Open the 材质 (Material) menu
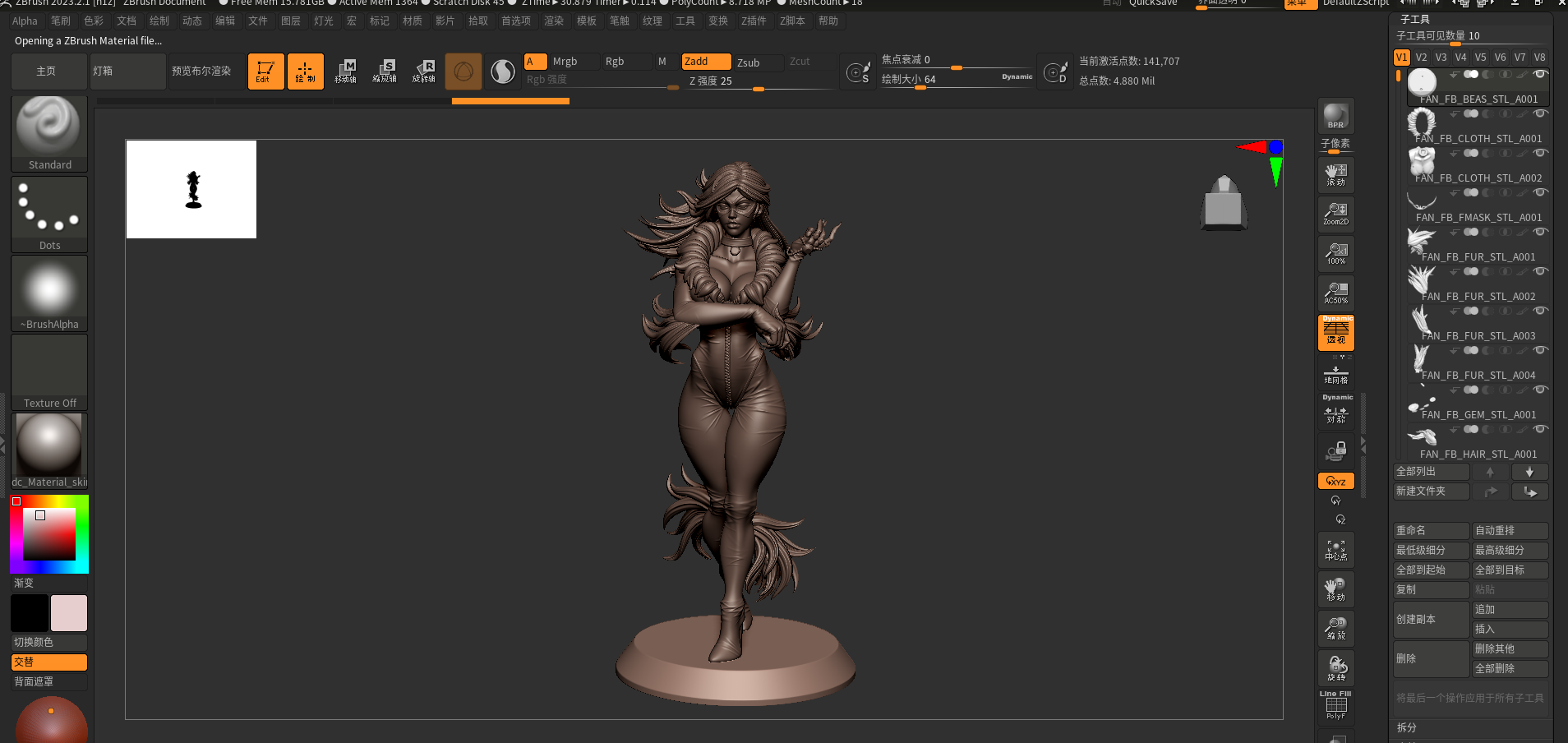Viewport: 1568px width, 743px height. pos(412,21)
